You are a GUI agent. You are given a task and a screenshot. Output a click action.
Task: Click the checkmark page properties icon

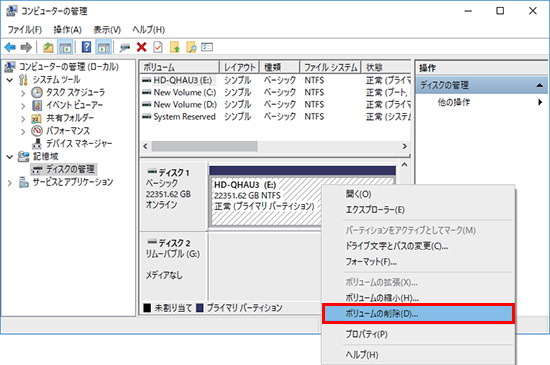158,47
